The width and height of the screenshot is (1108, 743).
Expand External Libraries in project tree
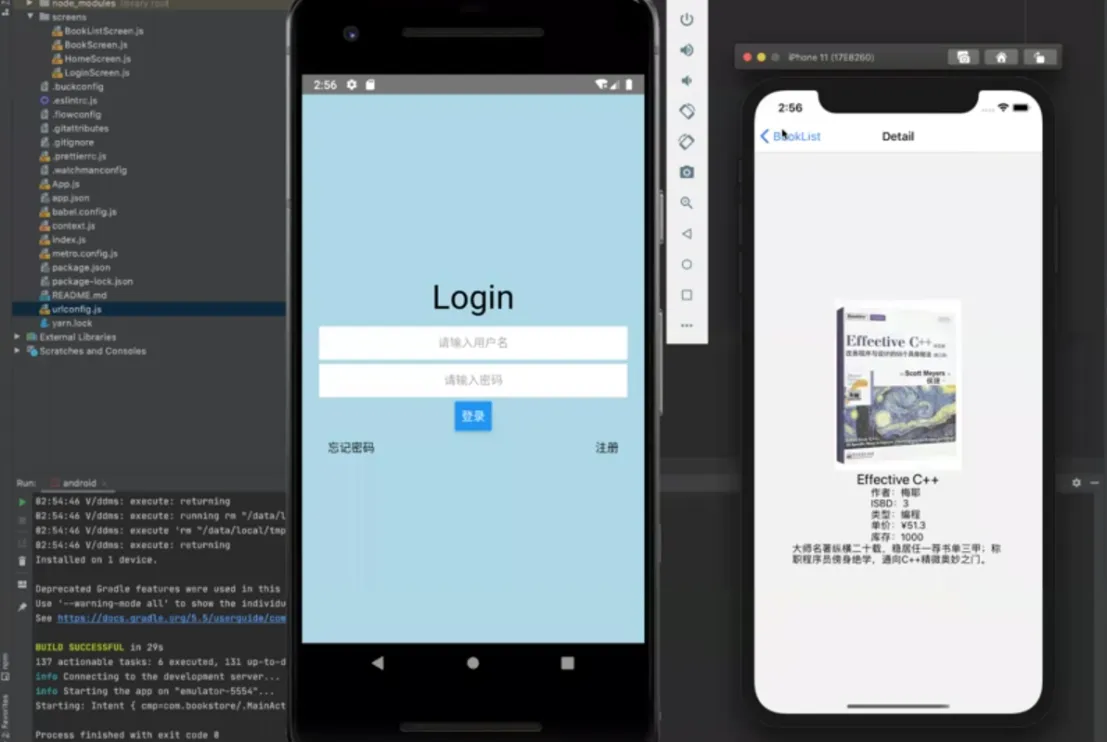point(17,337)
